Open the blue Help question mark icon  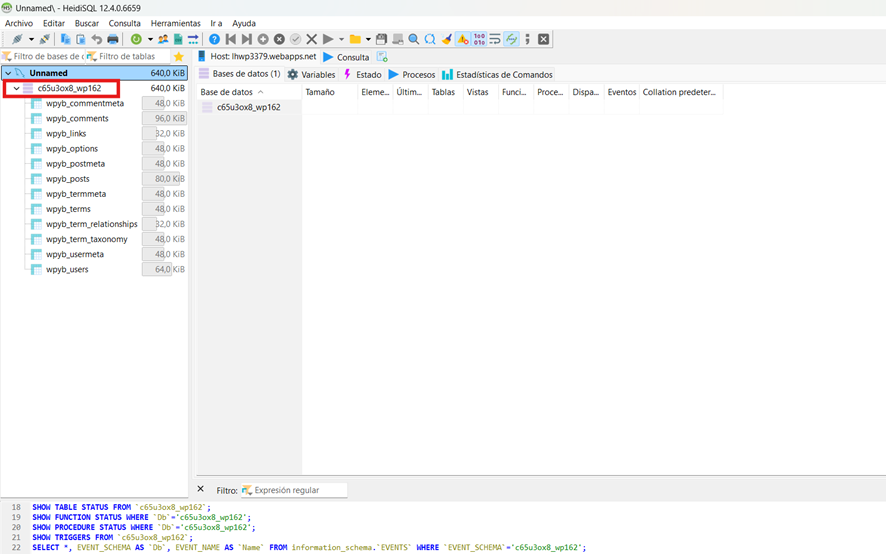214,39
